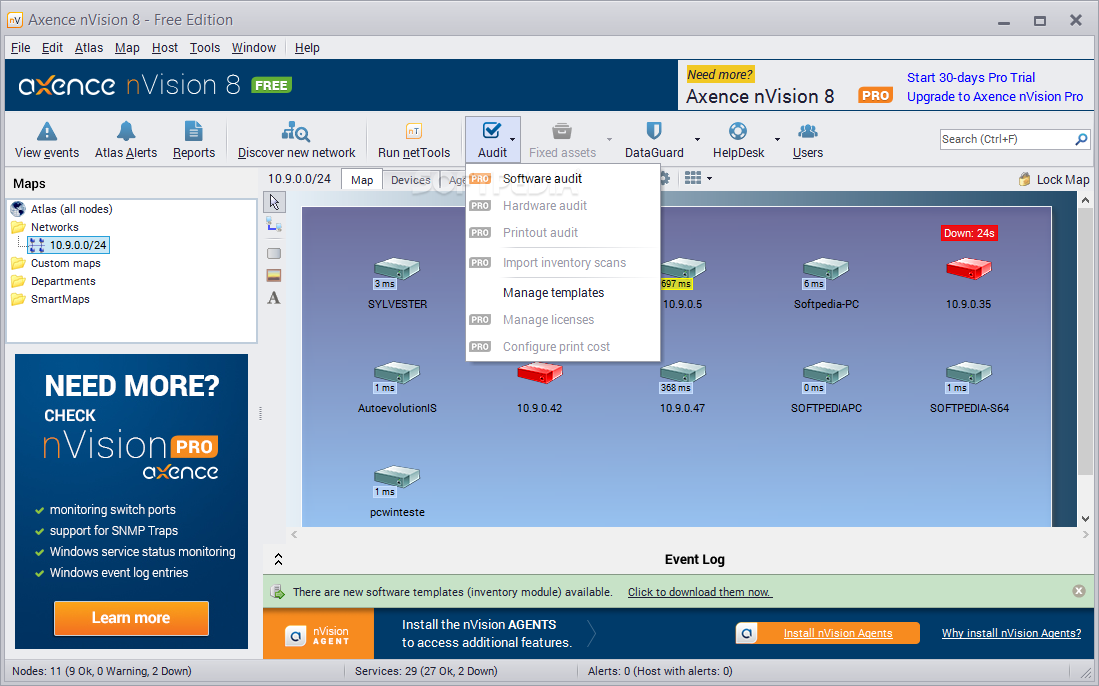Open the File menu

20,48
